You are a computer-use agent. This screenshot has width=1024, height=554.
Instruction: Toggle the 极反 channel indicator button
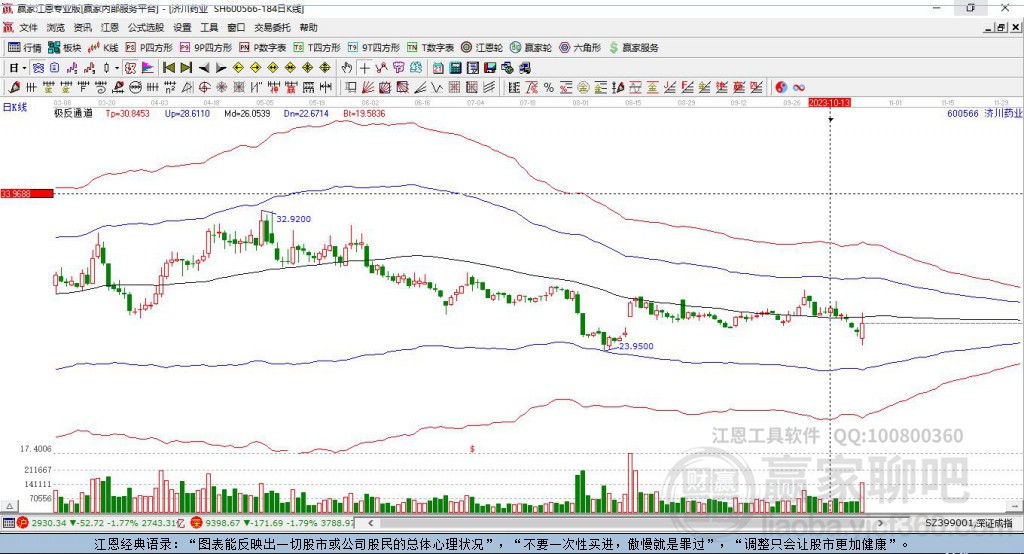130,68
